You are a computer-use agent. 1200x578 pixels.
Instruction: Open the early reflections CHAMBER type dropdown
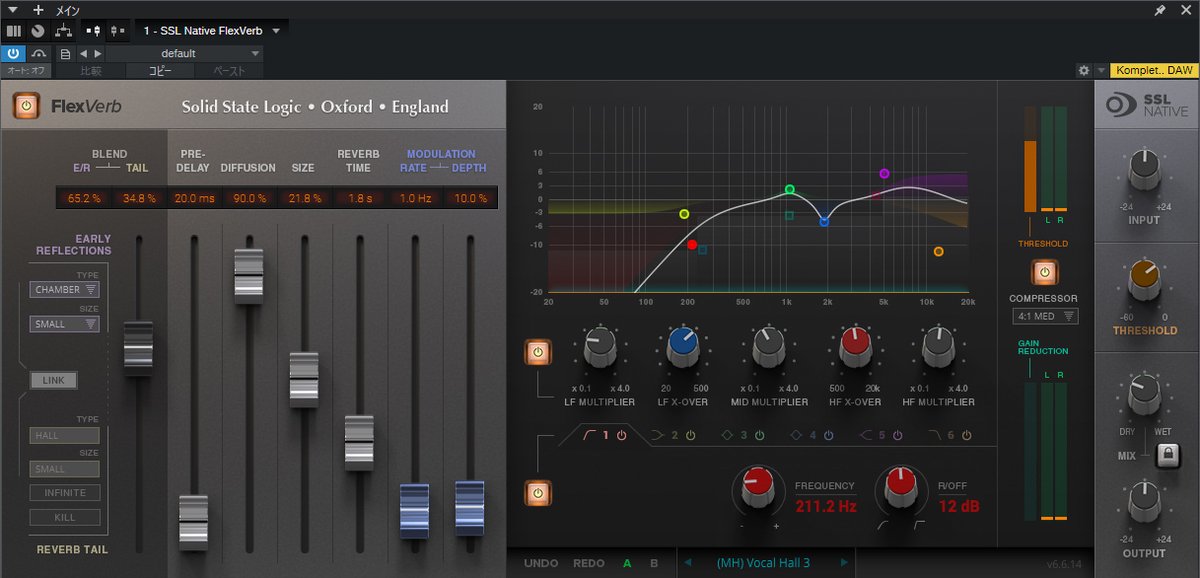65,290
